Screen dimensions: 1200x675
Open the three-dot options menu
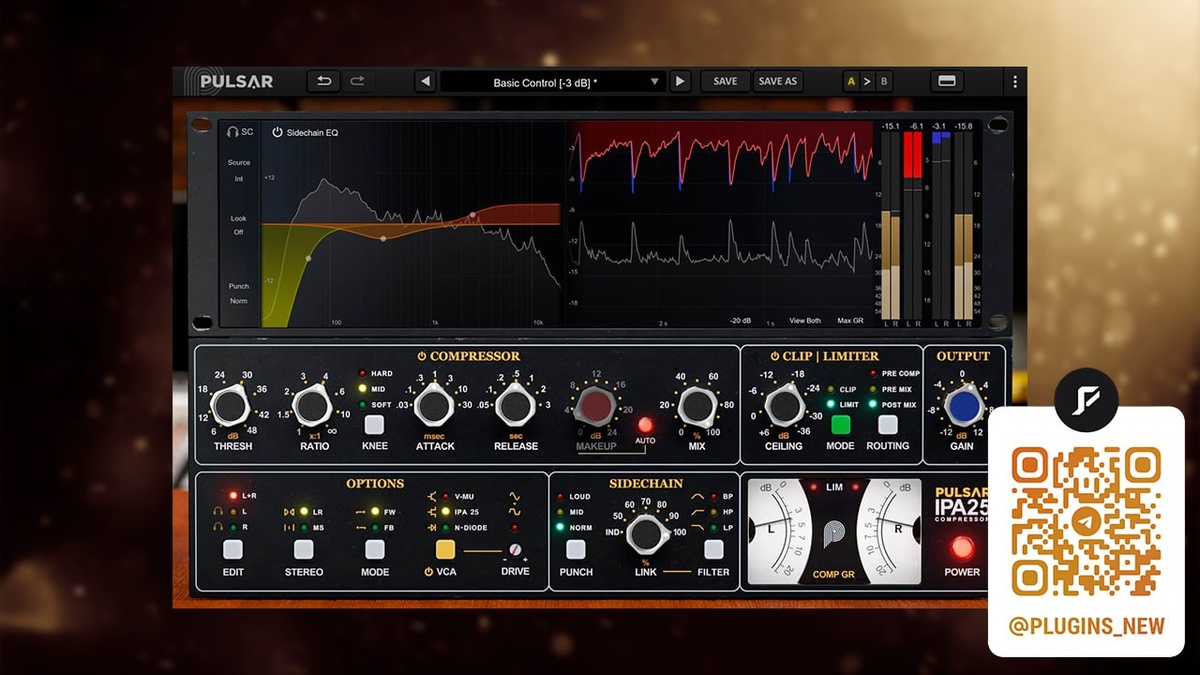(1015, 82)
